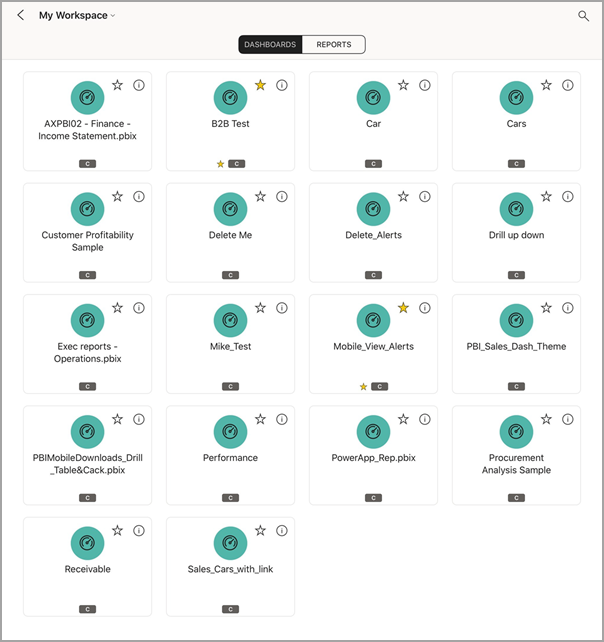604x642 pixels.
Task: Click the search magnifier icon
Action: click(584, 16)
